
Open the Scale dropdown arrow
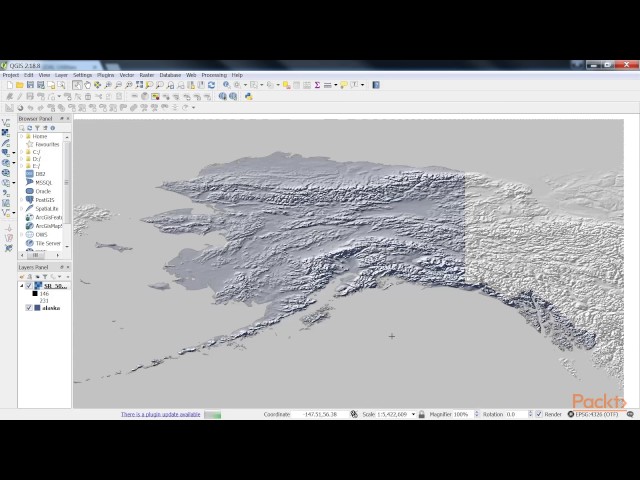tap(413, 414)
